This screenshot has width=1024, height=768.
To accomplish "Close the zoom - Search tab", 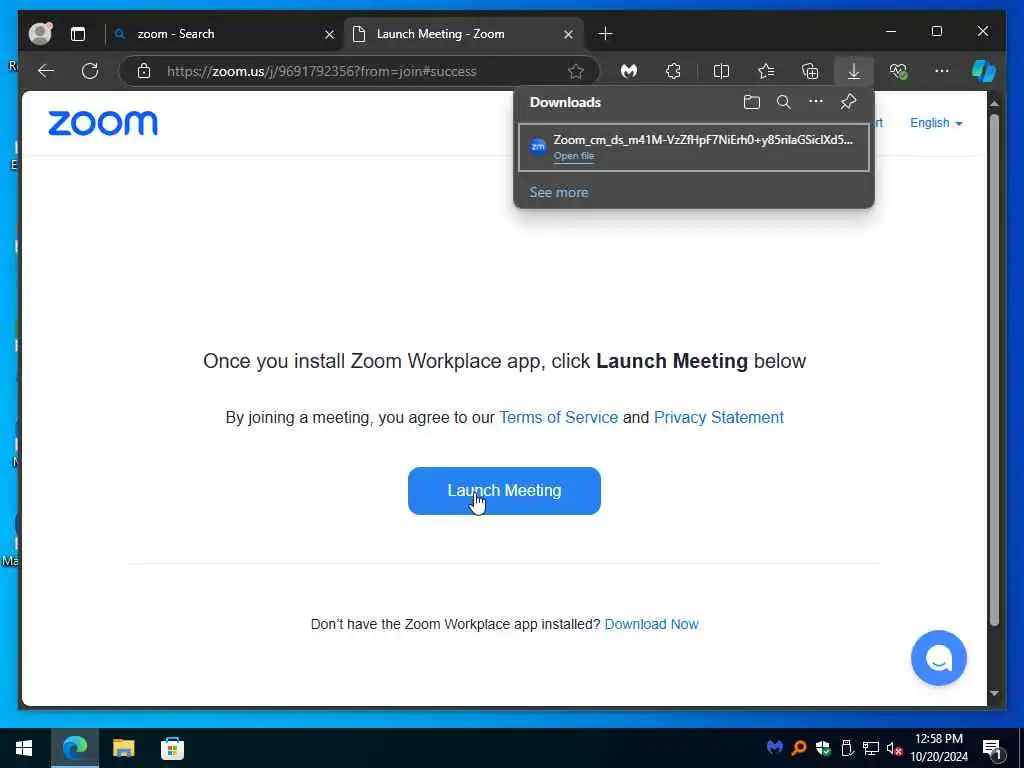I will coord(329,34).
